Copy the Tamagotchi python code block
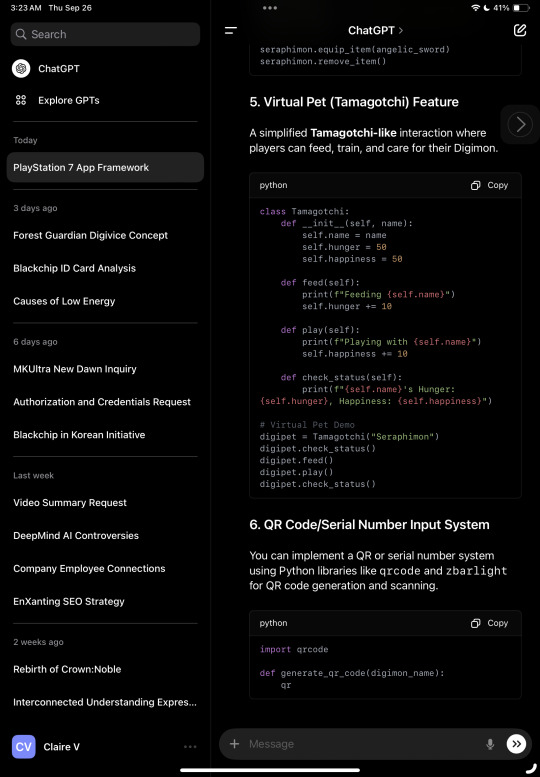This screenshot has width=540, height=777. coord(489,185)
